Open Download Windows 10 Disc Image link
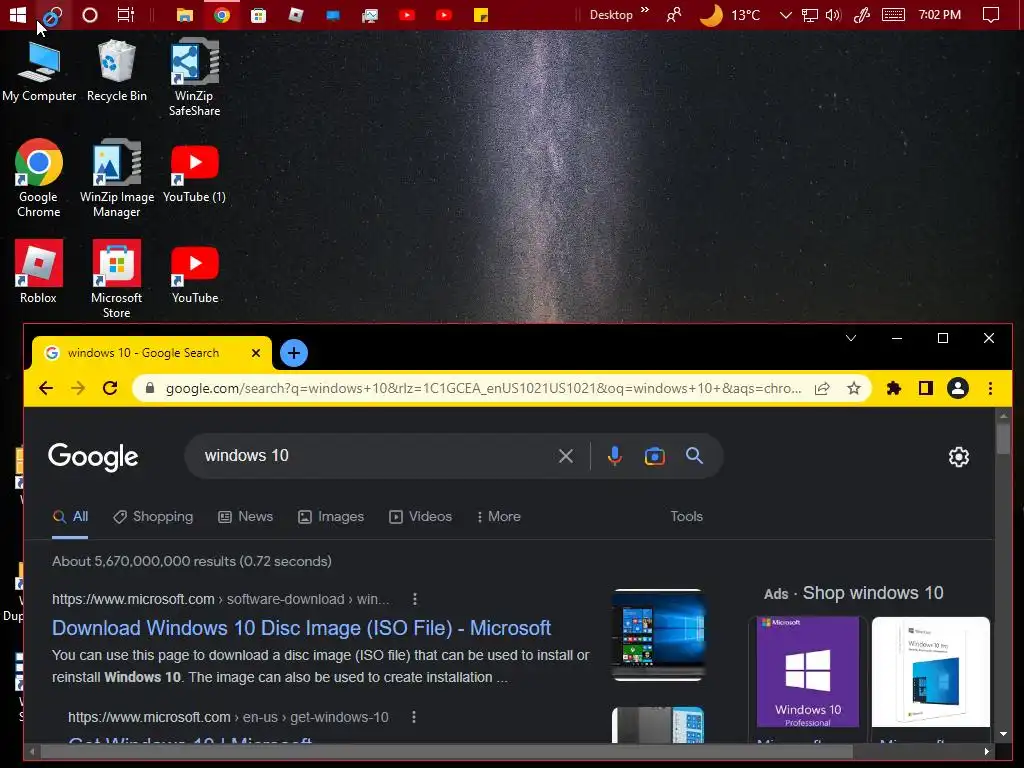Image resolution: width=1024 pixels, height=768 pixels. pyautogui.click(x=301, y=628)
